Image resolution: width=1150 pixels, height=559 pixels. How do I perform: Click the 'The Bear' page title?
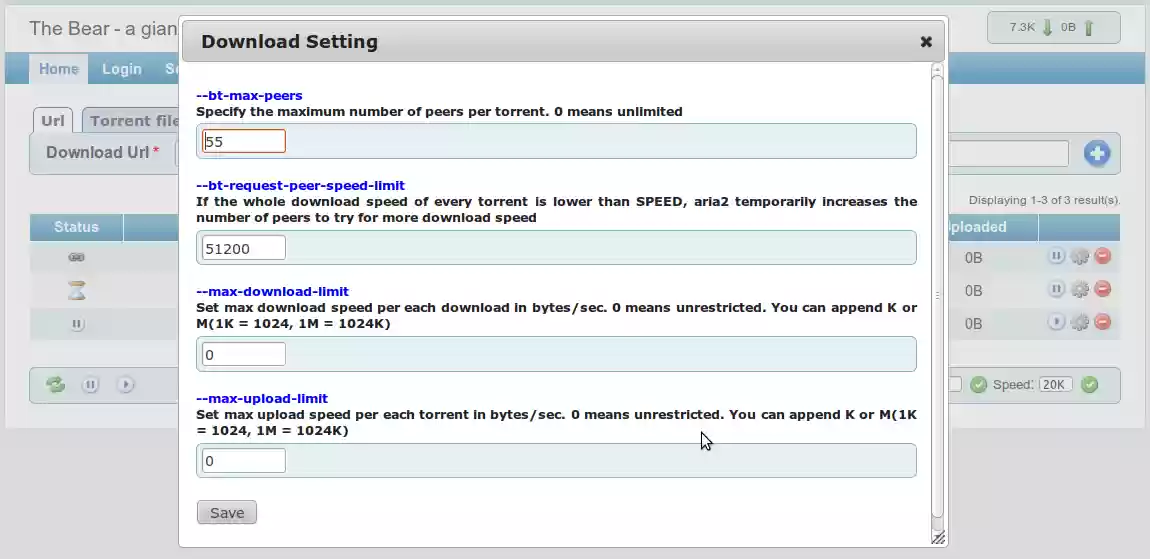pyautogui.click(x=103, y=29)
